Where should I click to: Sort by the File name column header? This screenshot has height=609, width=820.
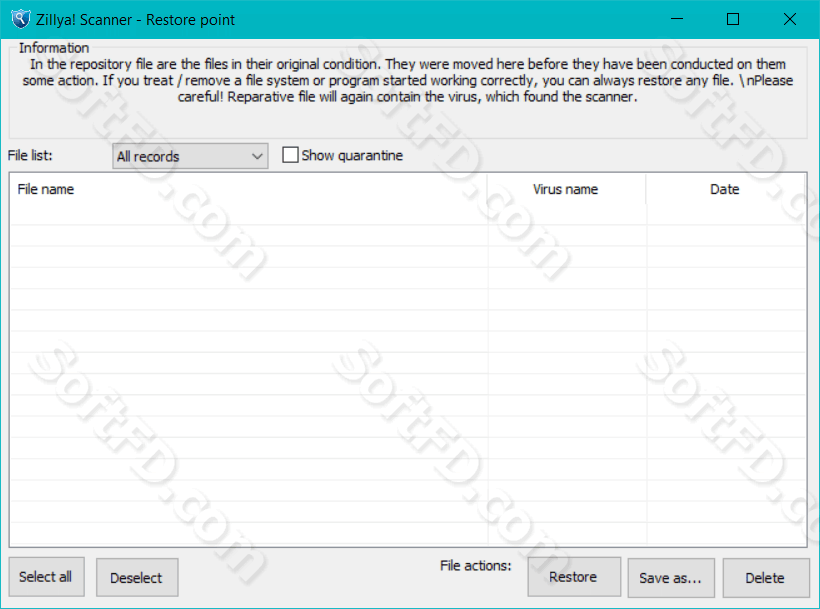click(x=248, y=189)
